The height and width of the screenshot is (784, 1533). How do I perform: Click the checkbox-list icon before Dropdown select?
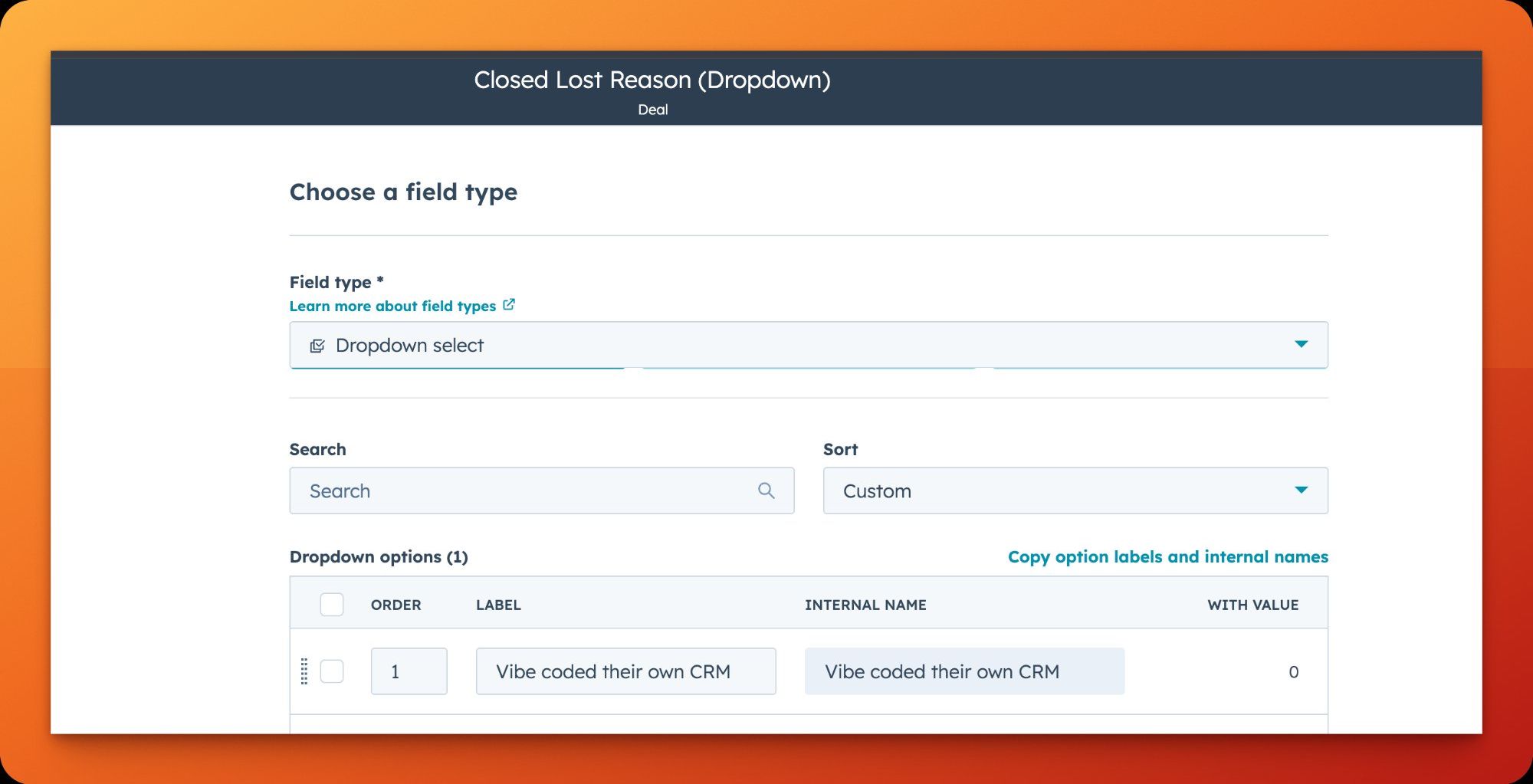tap(317, 346)
